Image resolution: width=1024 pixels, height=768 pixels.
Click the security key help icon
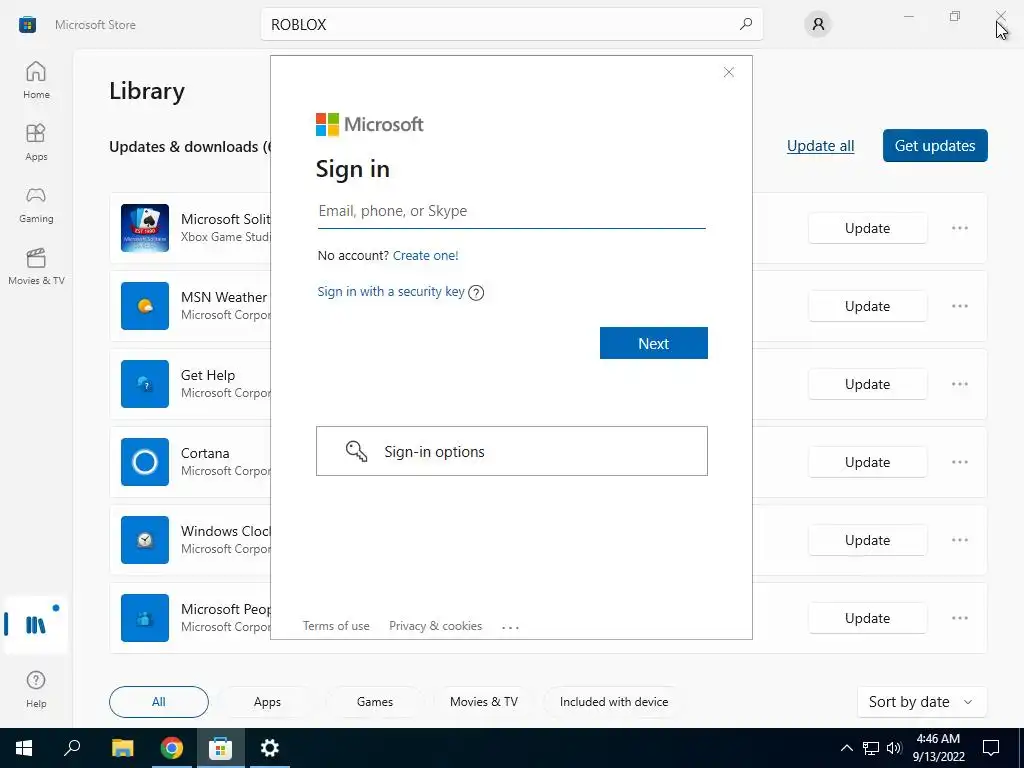click(x=476, y=293)
